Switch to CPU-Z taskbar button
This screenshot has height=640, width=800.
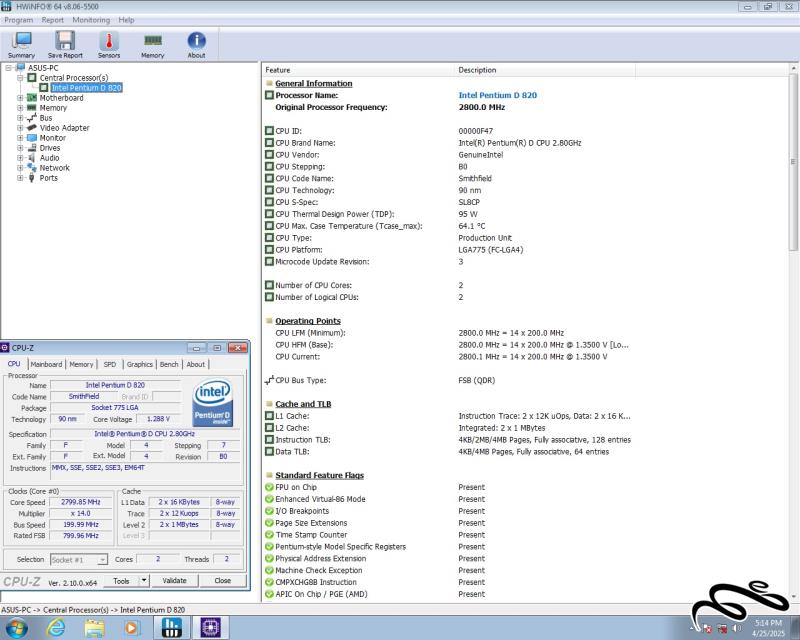[210, 627]
